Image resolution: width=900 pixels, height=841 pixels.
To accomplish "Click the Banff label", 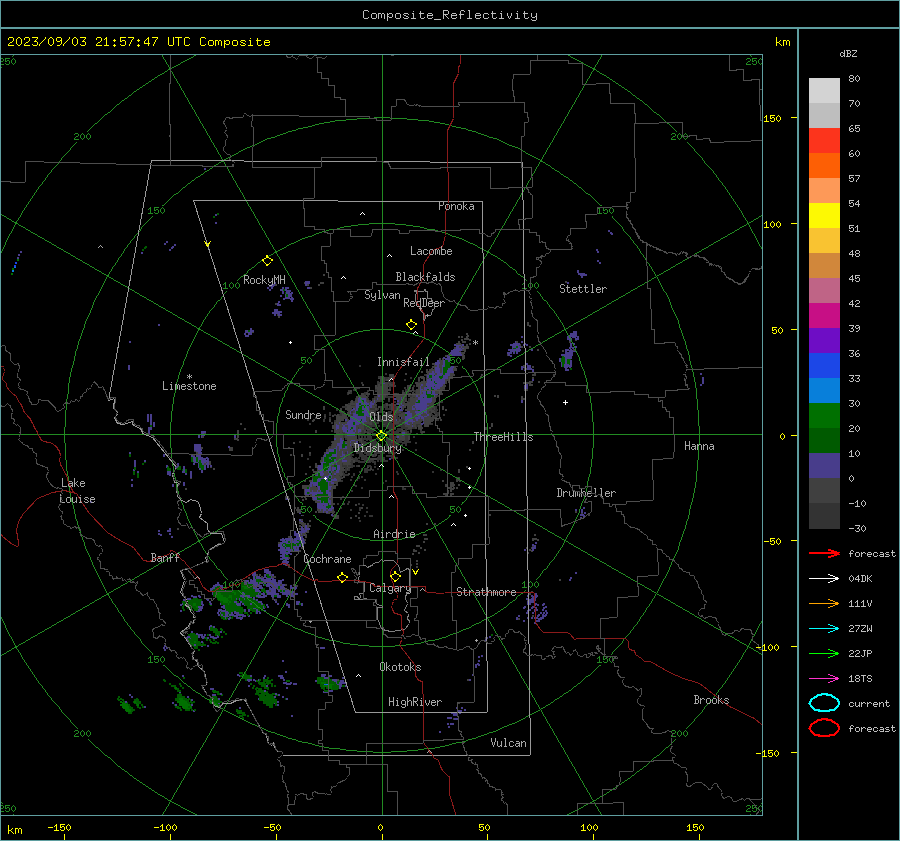I will (x=165, y=557).
